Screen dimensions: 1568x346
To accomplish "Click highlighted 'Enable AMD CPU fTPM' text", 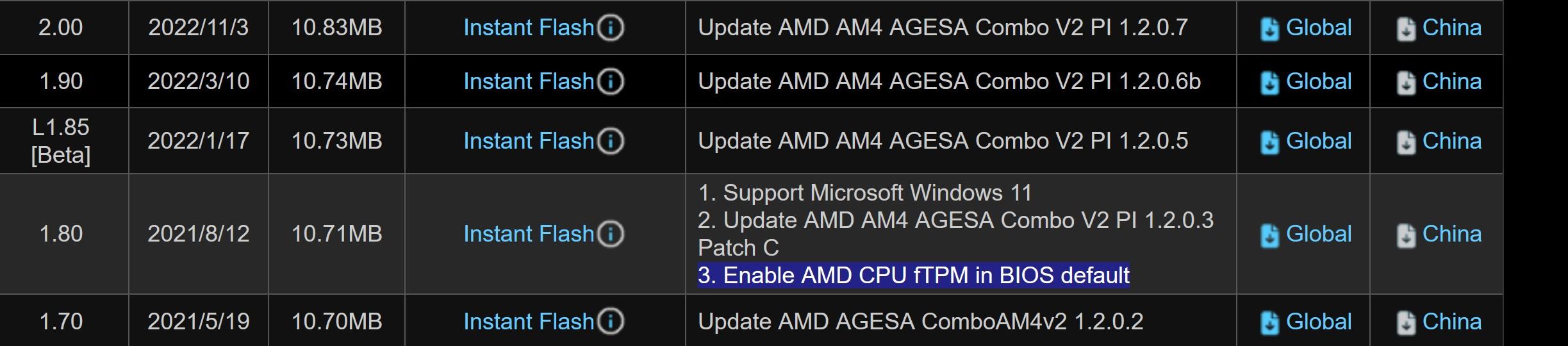I will [x=913, y=276].
